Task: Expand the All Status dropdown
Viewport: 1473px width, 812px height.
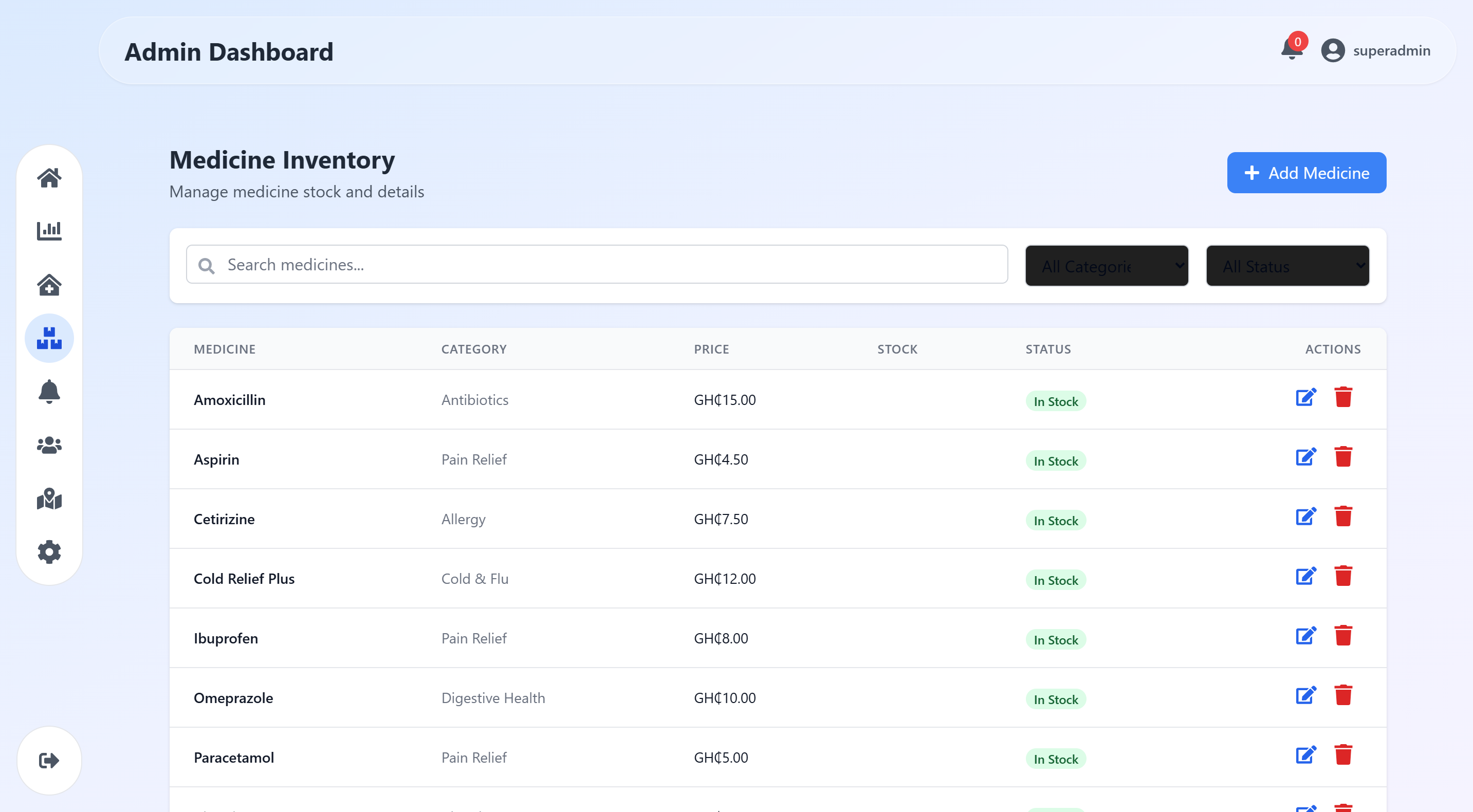Action: pos(1287,266)
